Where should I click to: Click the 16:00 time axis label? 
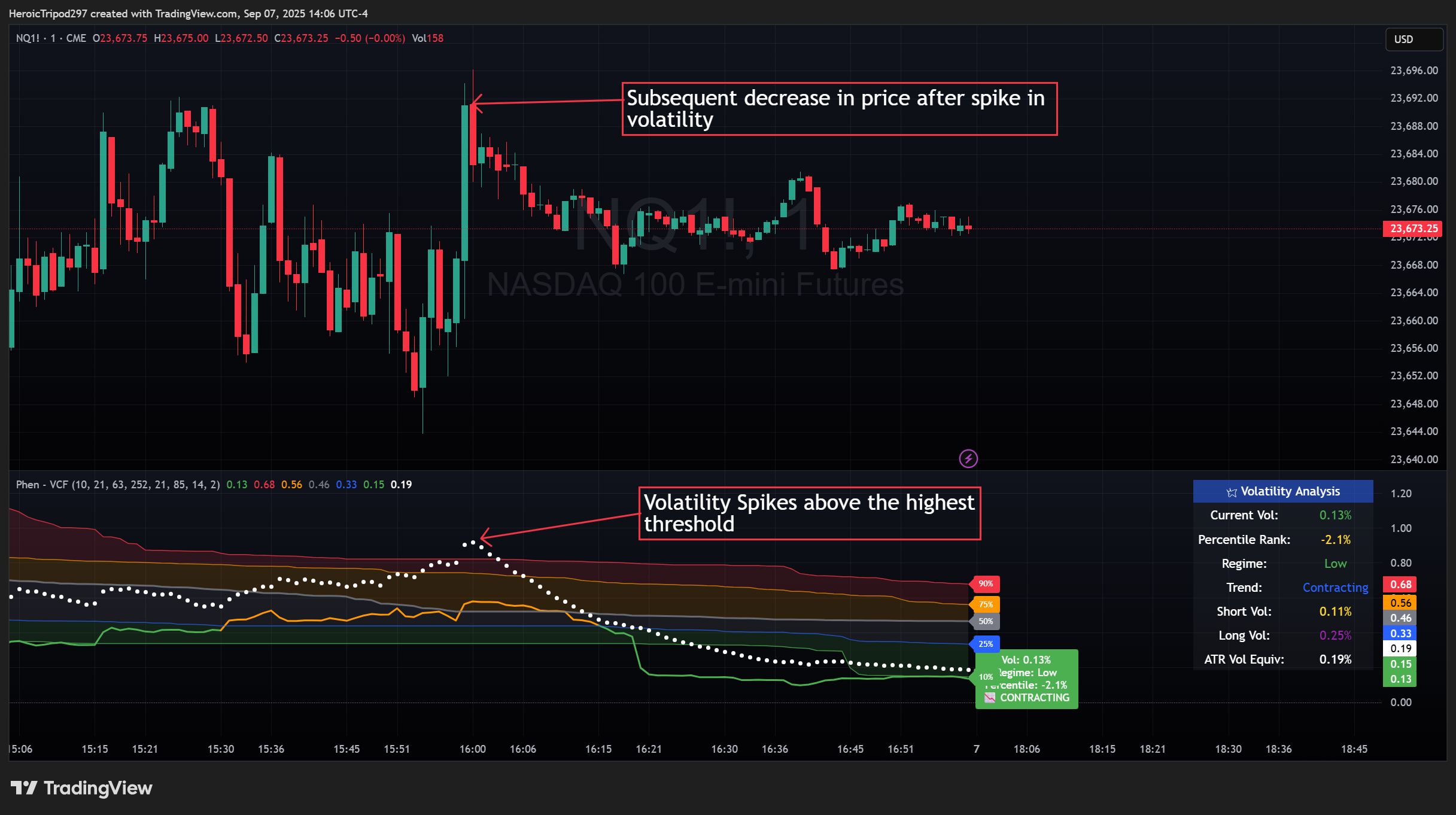click(472, 749)
